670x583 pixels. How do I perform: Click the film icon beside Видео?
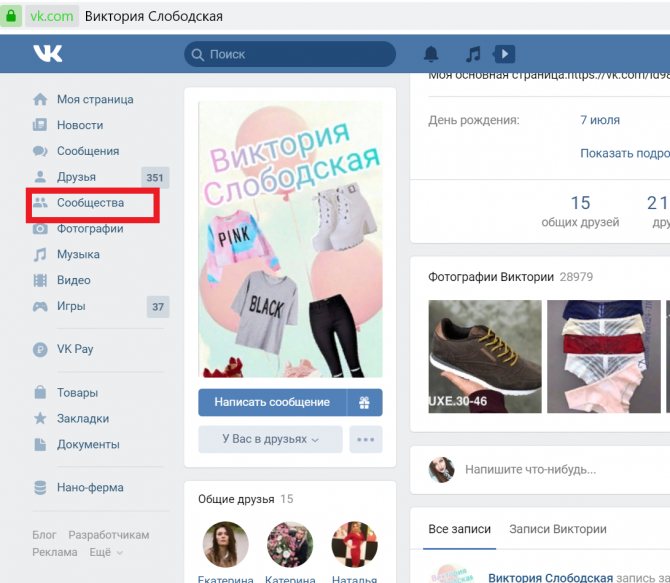pyautogui.click(x=40, y=280)
